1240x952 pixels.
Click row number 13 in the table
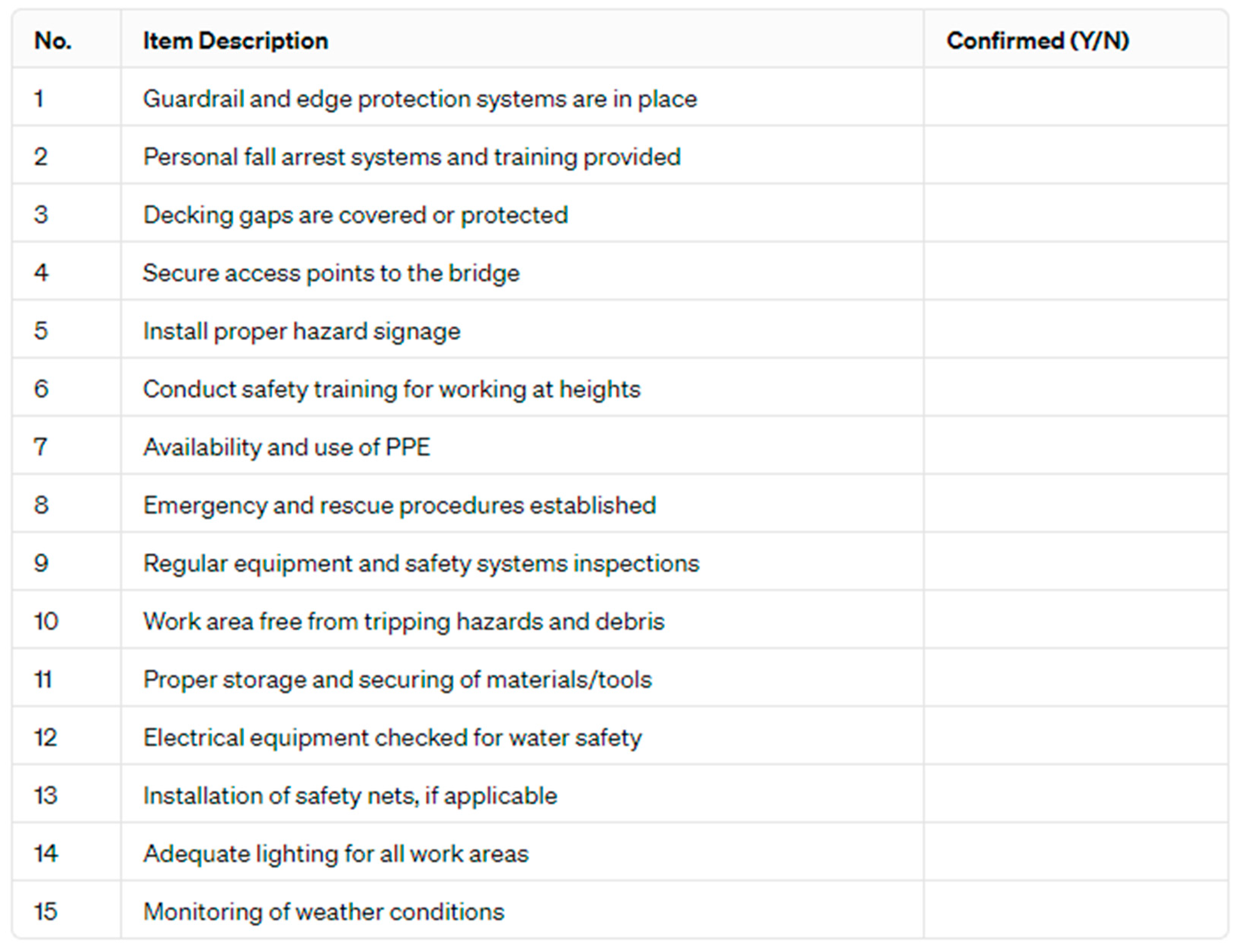click(46, 796)
